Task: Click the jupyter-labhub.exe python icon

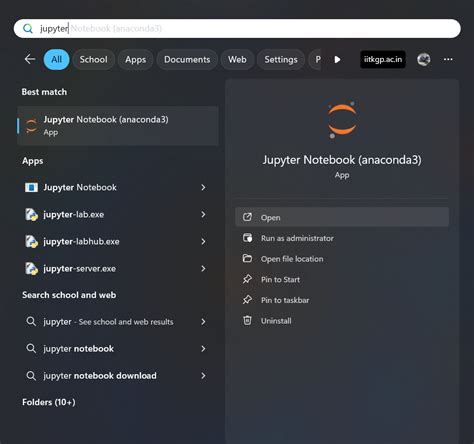Action: pyautogui.click(x=31, y=241)
